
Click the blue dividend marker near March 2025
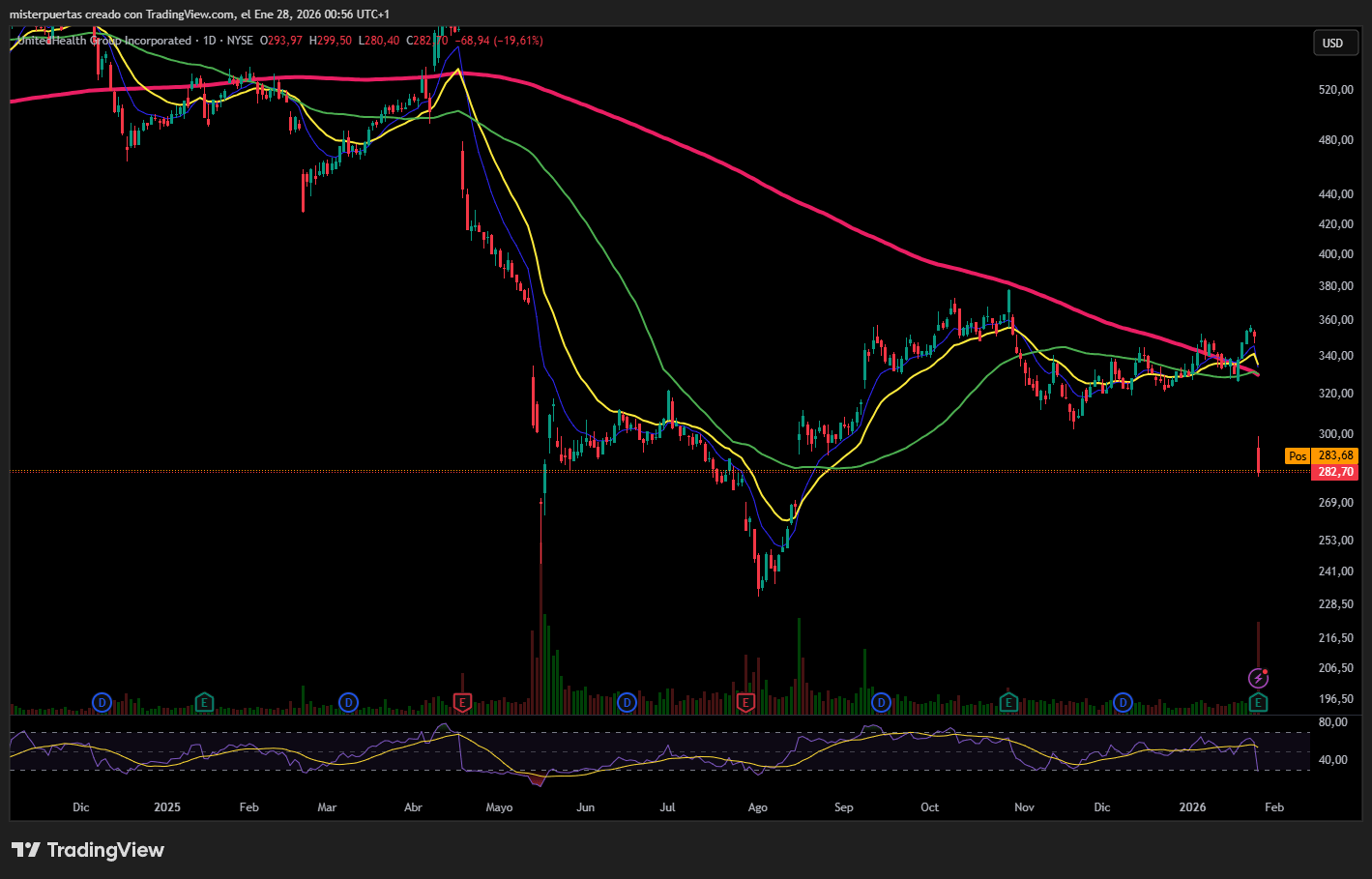[x=348, y=703]
